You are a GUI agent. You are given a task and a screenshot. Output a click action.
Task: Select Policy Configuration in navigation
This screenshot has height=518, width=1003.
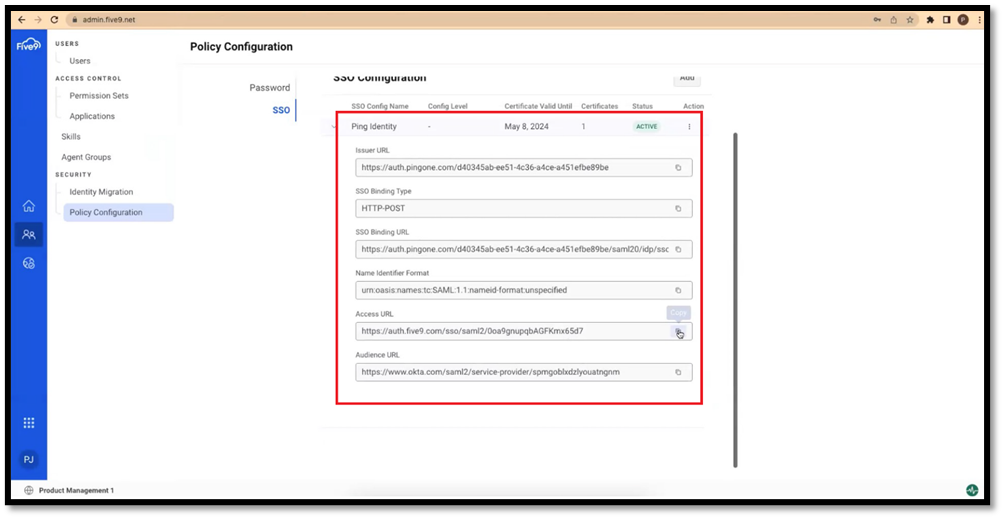tap(118, 212)
